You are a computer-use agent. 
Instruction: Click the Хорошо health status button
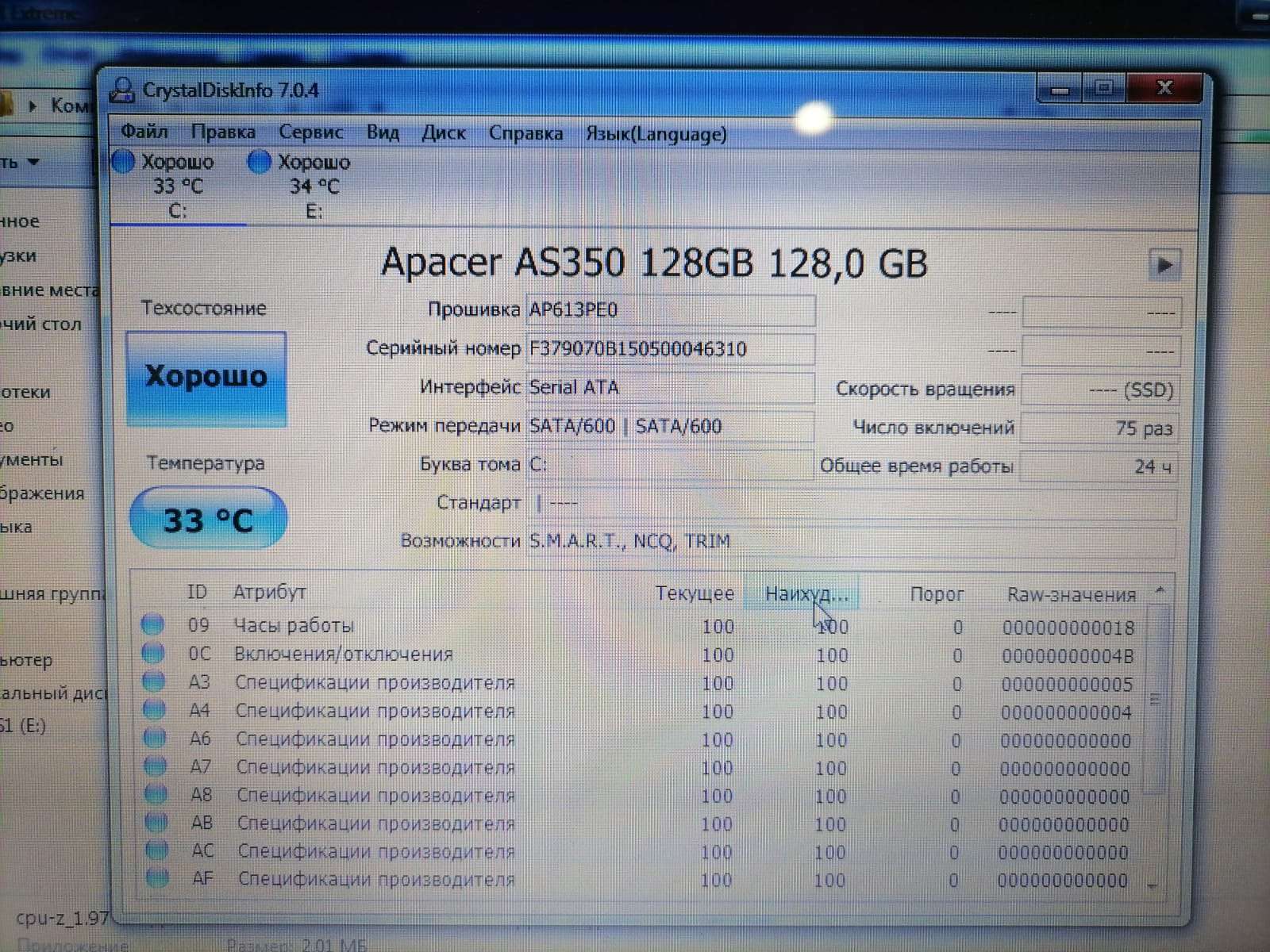coord(206,378)
